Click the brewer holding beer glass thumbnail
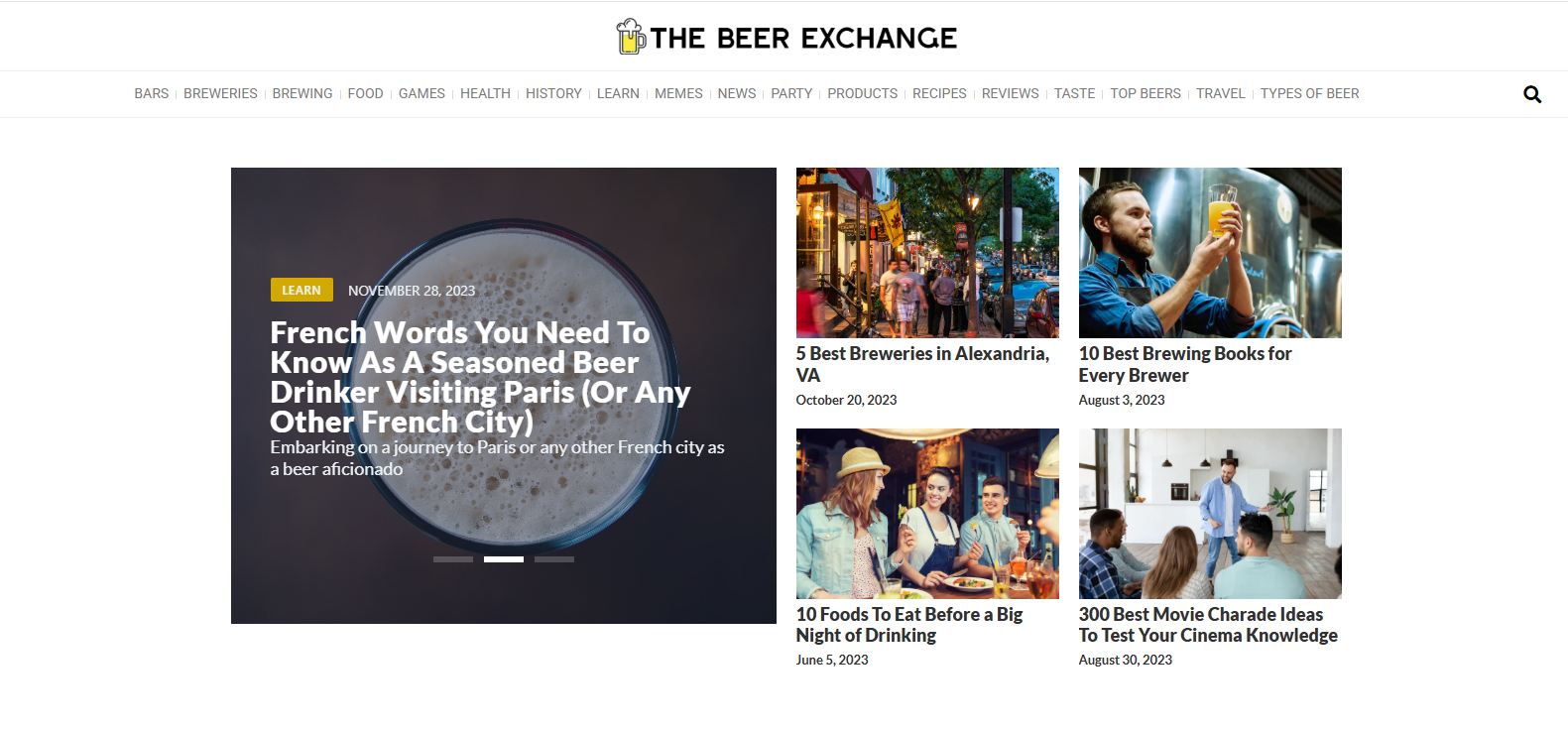The image size is (1568, 731). 1209,253
